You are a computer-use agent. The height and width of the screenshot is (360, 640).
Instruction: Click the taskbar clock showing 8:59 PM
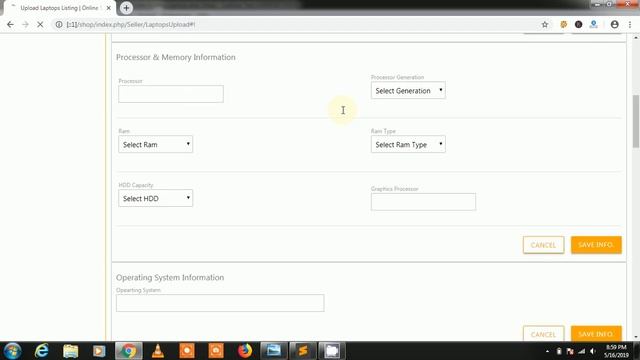coord(616,351)
